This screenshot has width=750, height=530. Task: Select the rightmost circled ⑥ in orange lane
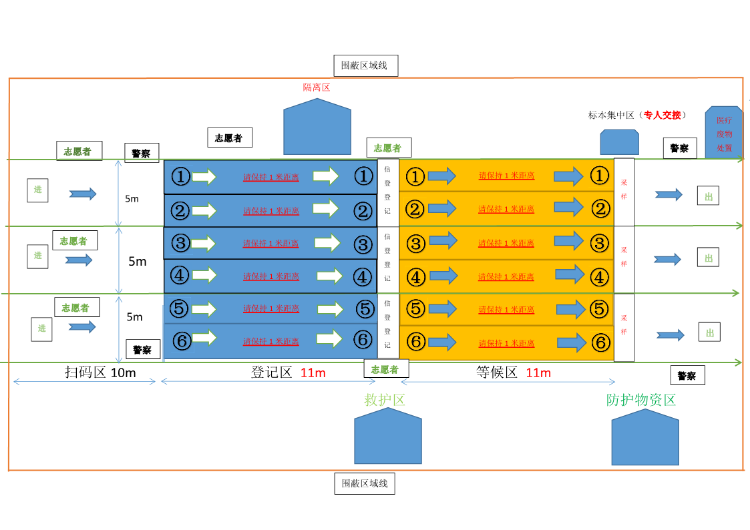click(599, 342)
